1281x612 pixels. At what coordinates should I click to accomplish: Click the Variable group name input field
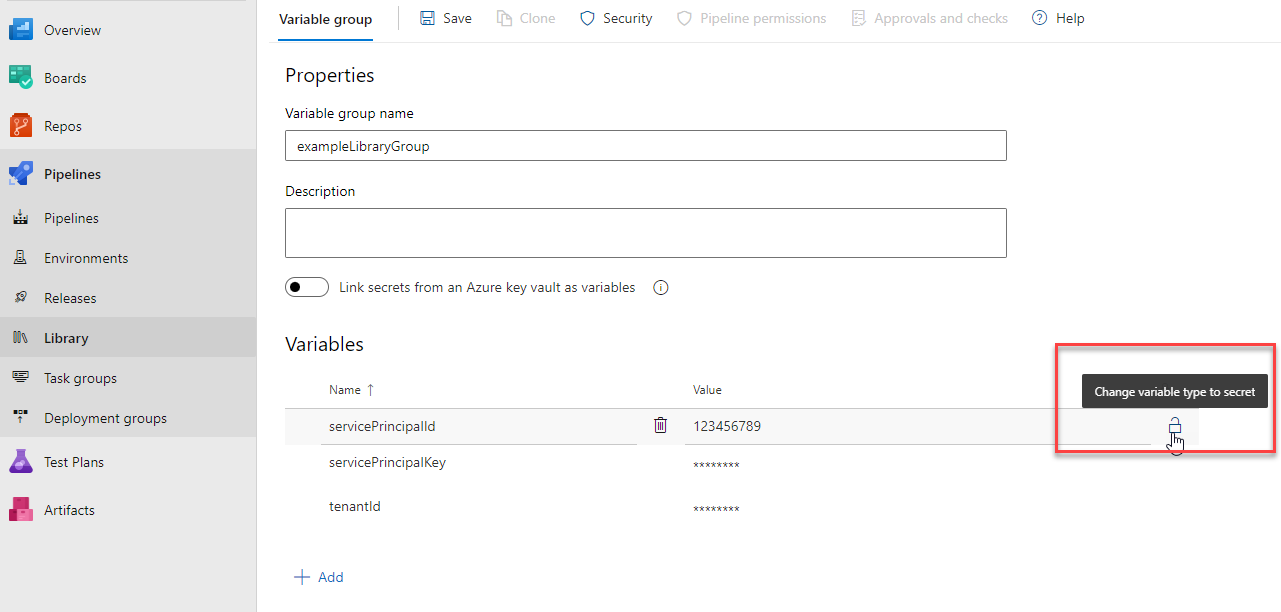click(645, 146)
